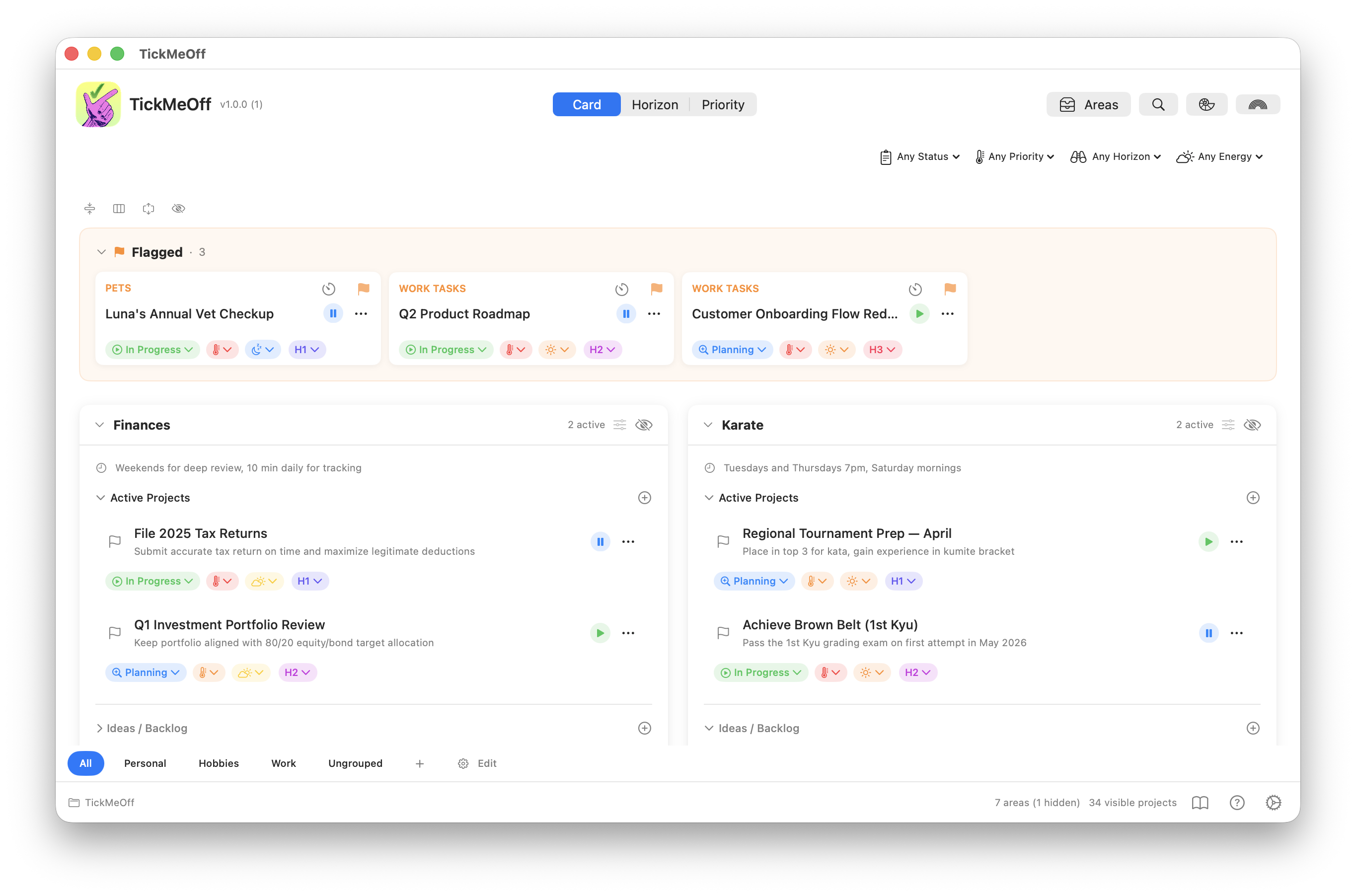Image resolution: width=1356 pixels, height=896 pixels.
Task: Click Edit next to the bottom area tabs
Action: pyautogui.click(x=486, y=763)
